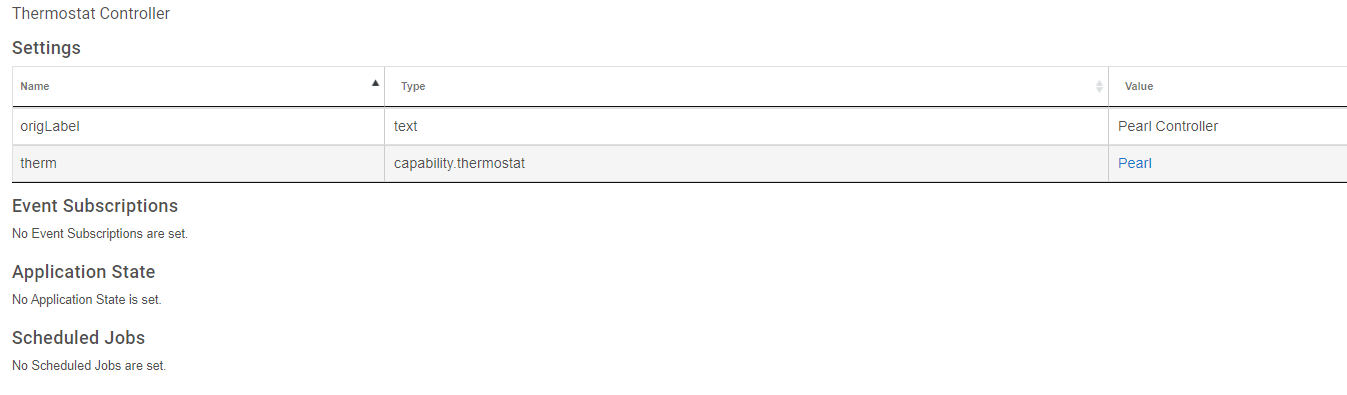Open the Pearl thermostat device link
Viewport: 1347px width, 395px height.
tap(1134, 163)
